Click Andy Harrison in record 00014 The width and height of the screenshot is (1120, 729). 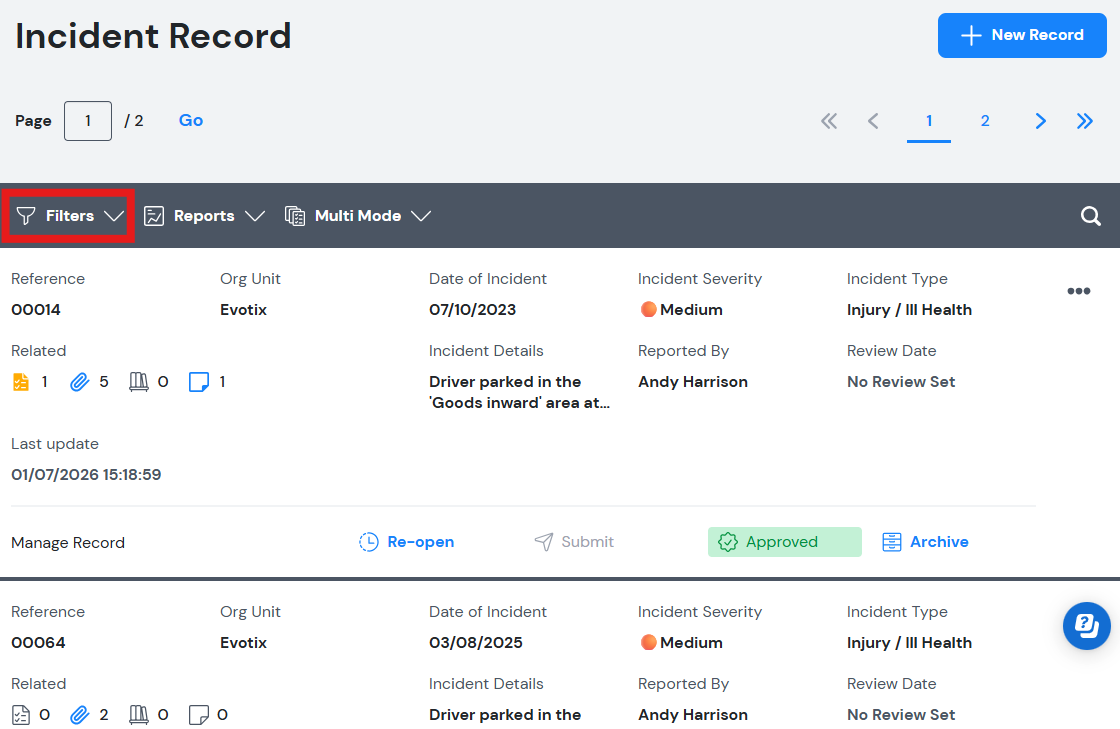pos(693,382)
